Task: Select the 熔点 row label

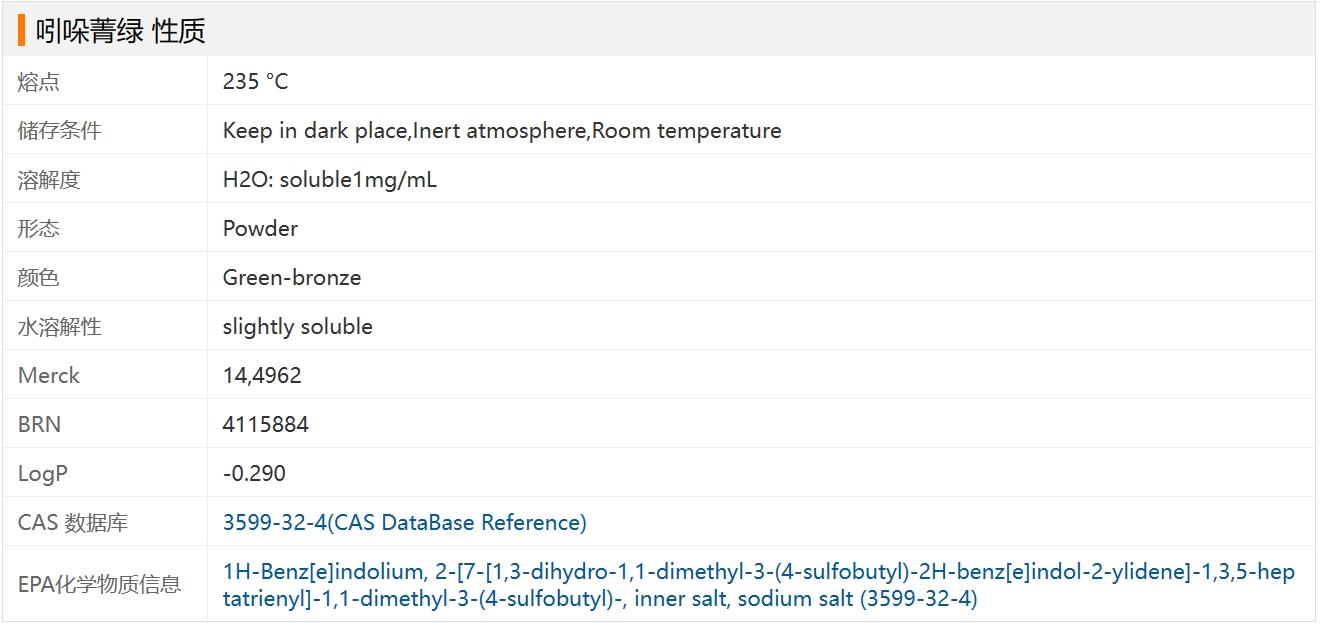Action: 38,82
